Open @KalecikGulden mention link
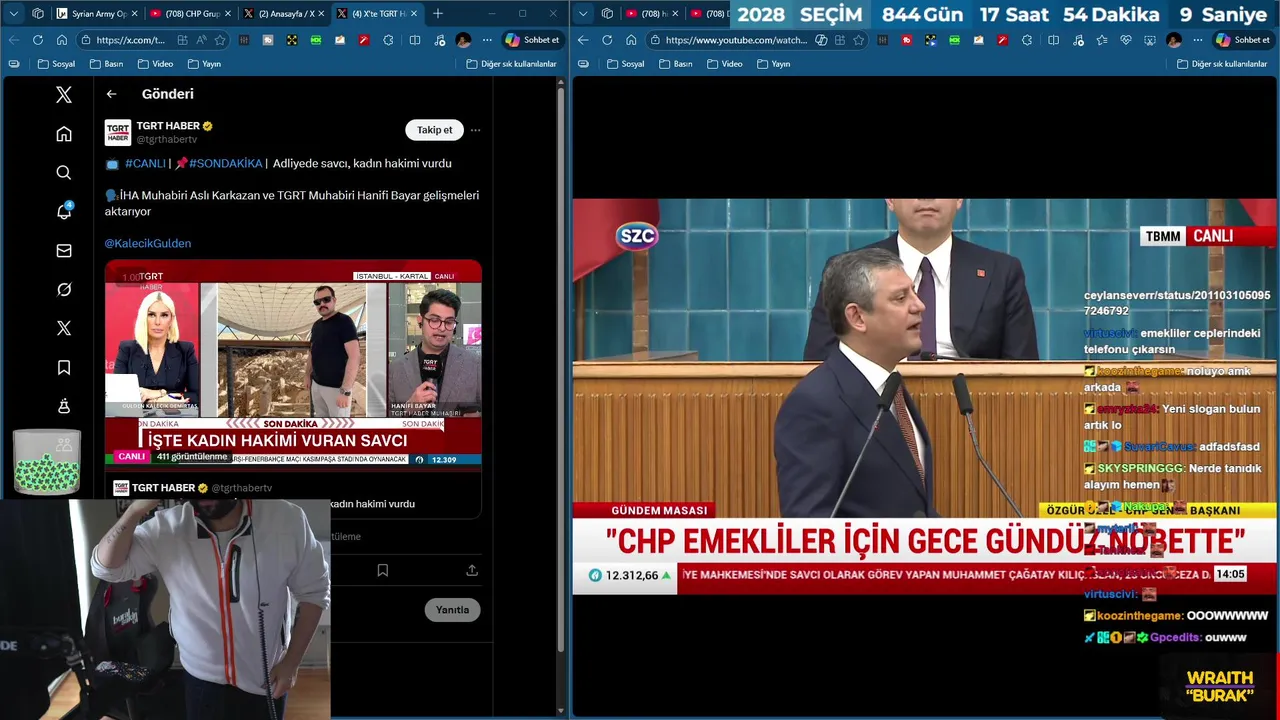The height and width of the screenshot is (720, 1280). tap(148, 244)
